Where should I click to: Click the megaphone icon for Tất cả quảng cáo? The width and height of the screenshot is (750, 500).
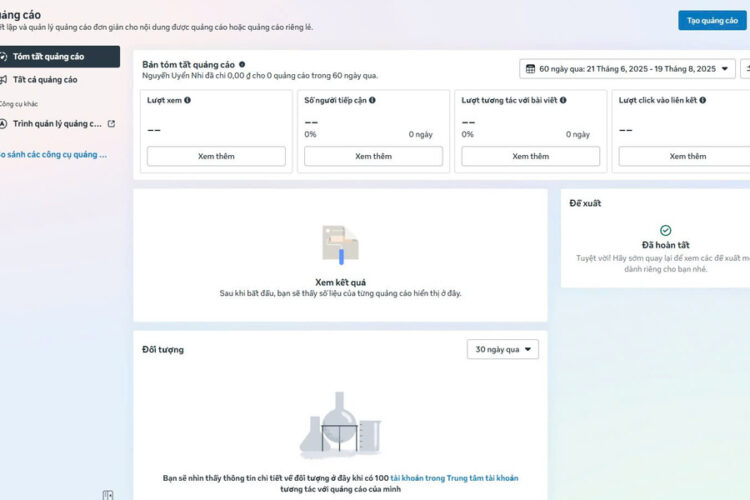tap(4, 80)
